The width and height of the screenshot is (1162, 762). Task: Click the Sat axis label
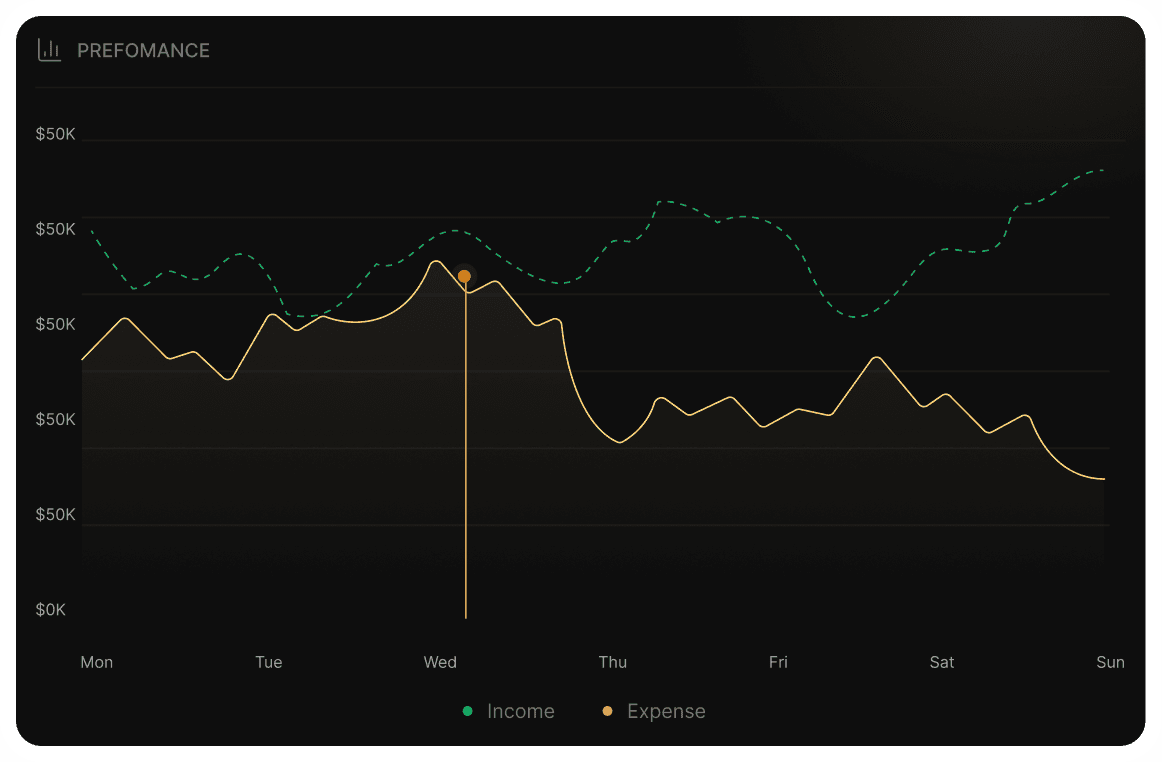(x=941, y=662)
